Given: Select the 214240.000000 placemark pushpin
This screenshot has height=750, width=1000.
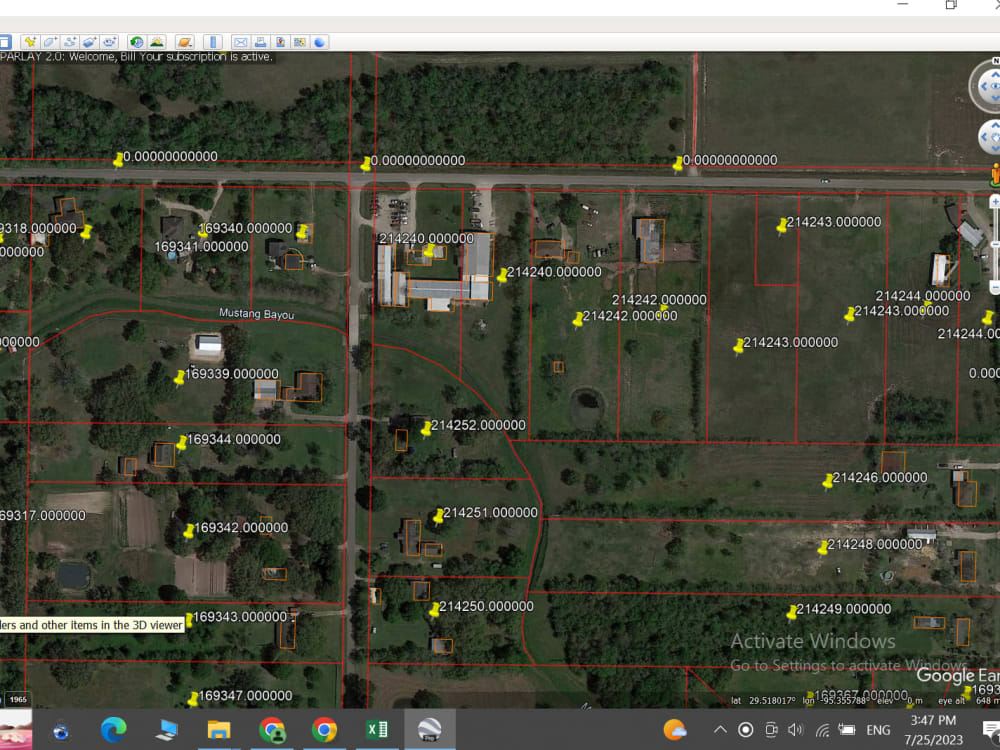Looking at the screenshot, I should point(429,250).
